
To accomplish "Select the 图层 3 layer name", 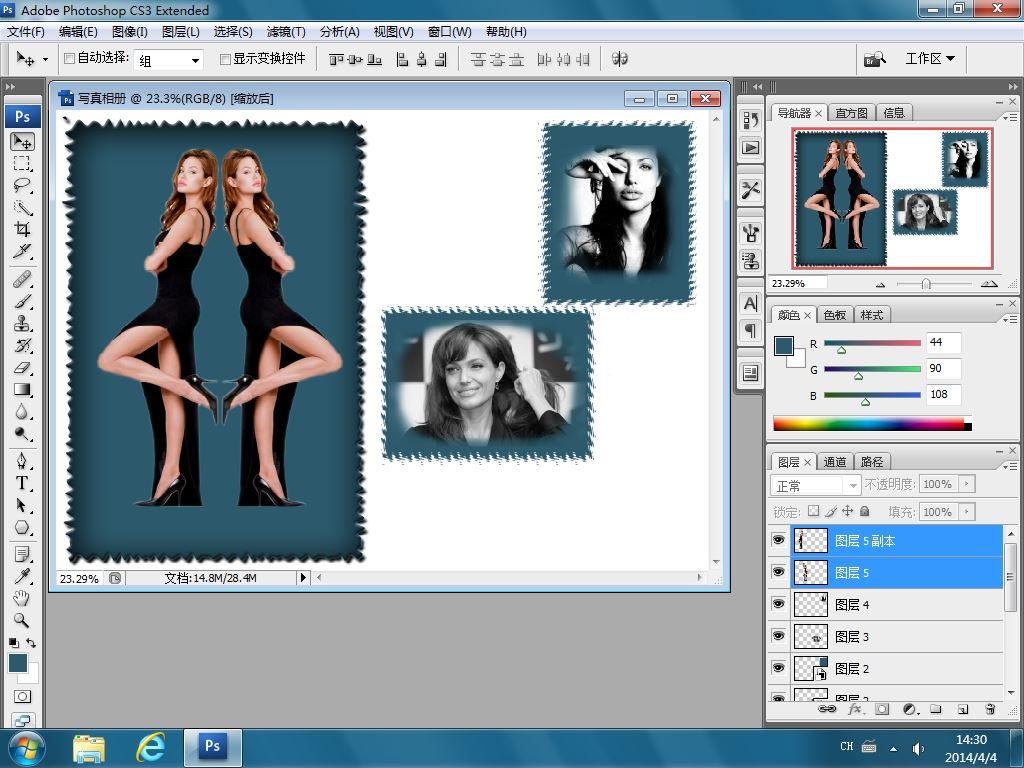I will (852, 637).
